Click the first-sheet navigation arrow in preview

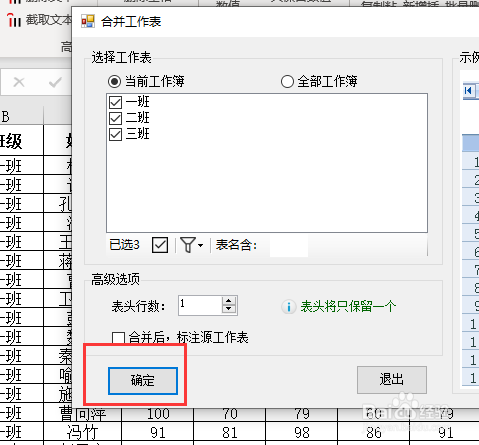(x=468, y=90)
